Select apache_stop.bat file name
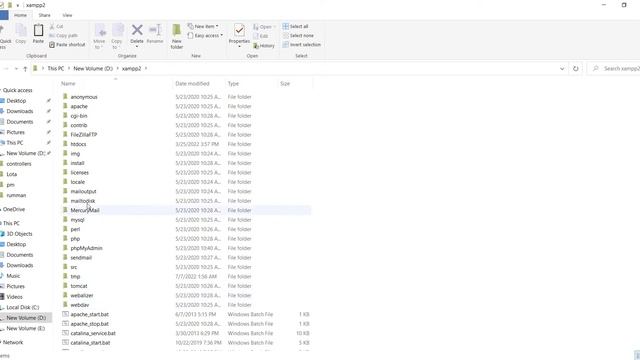640x360 pixels. [89, 324]
